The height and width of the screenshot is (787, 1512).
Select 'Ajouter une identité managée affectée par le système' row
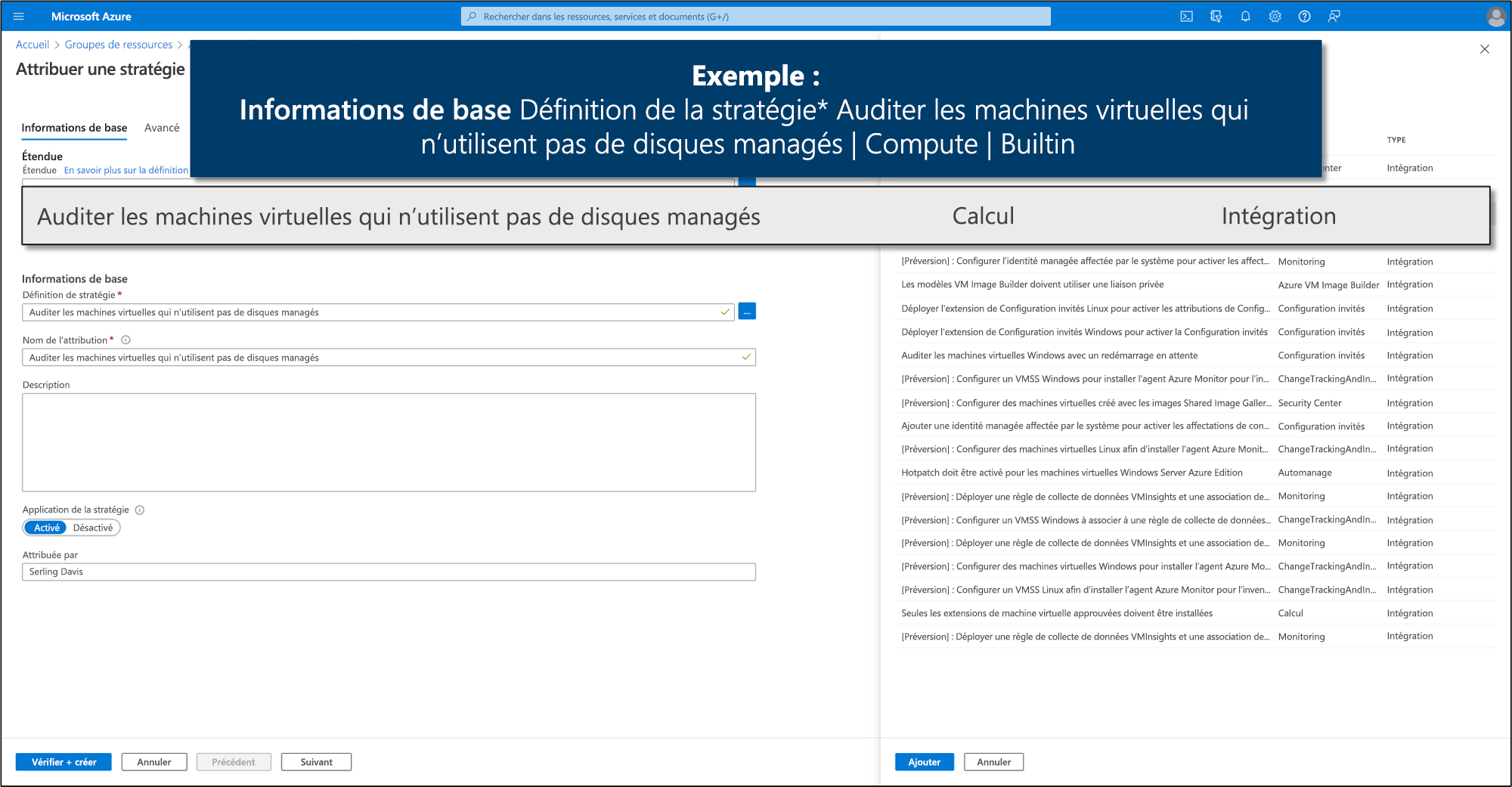[1194, 426]
